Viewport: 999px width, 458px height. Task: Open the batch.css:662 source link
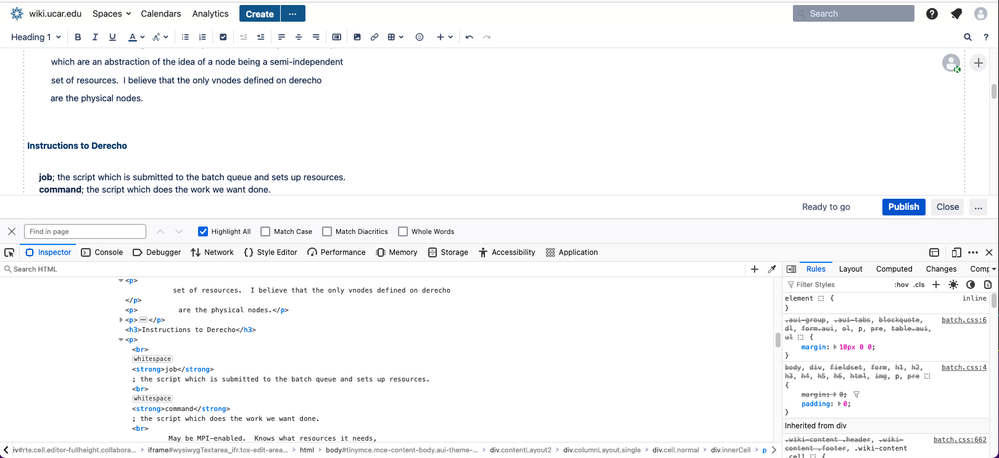pos(961,440)
